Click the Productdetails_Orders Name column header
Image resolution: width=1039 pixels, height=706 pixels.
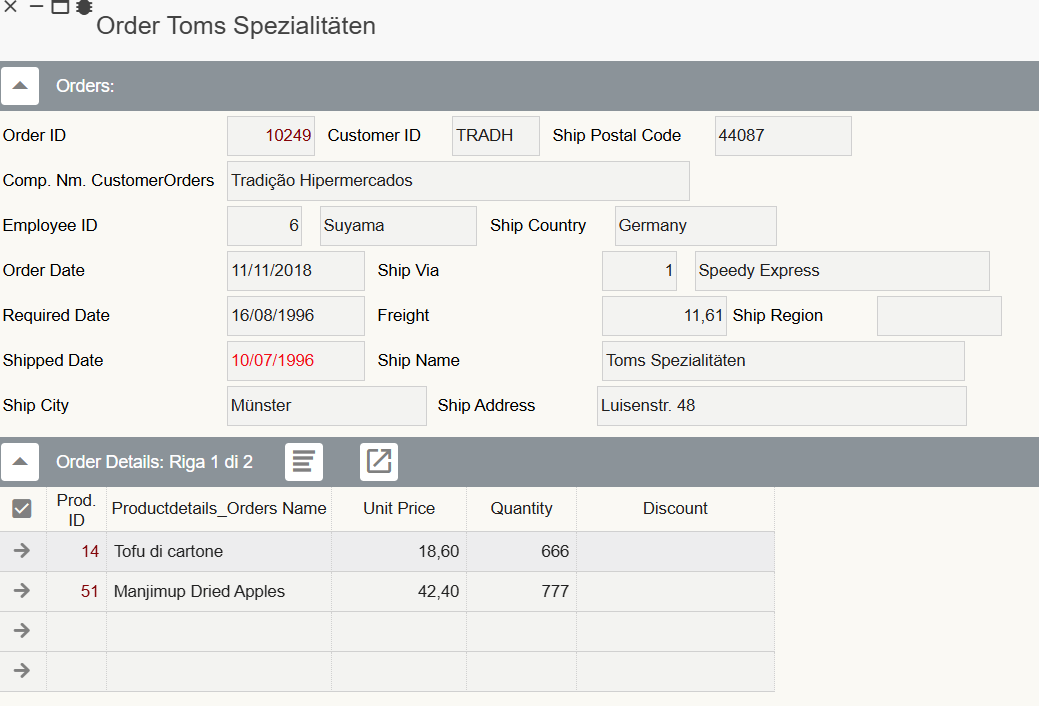(219, 508)
